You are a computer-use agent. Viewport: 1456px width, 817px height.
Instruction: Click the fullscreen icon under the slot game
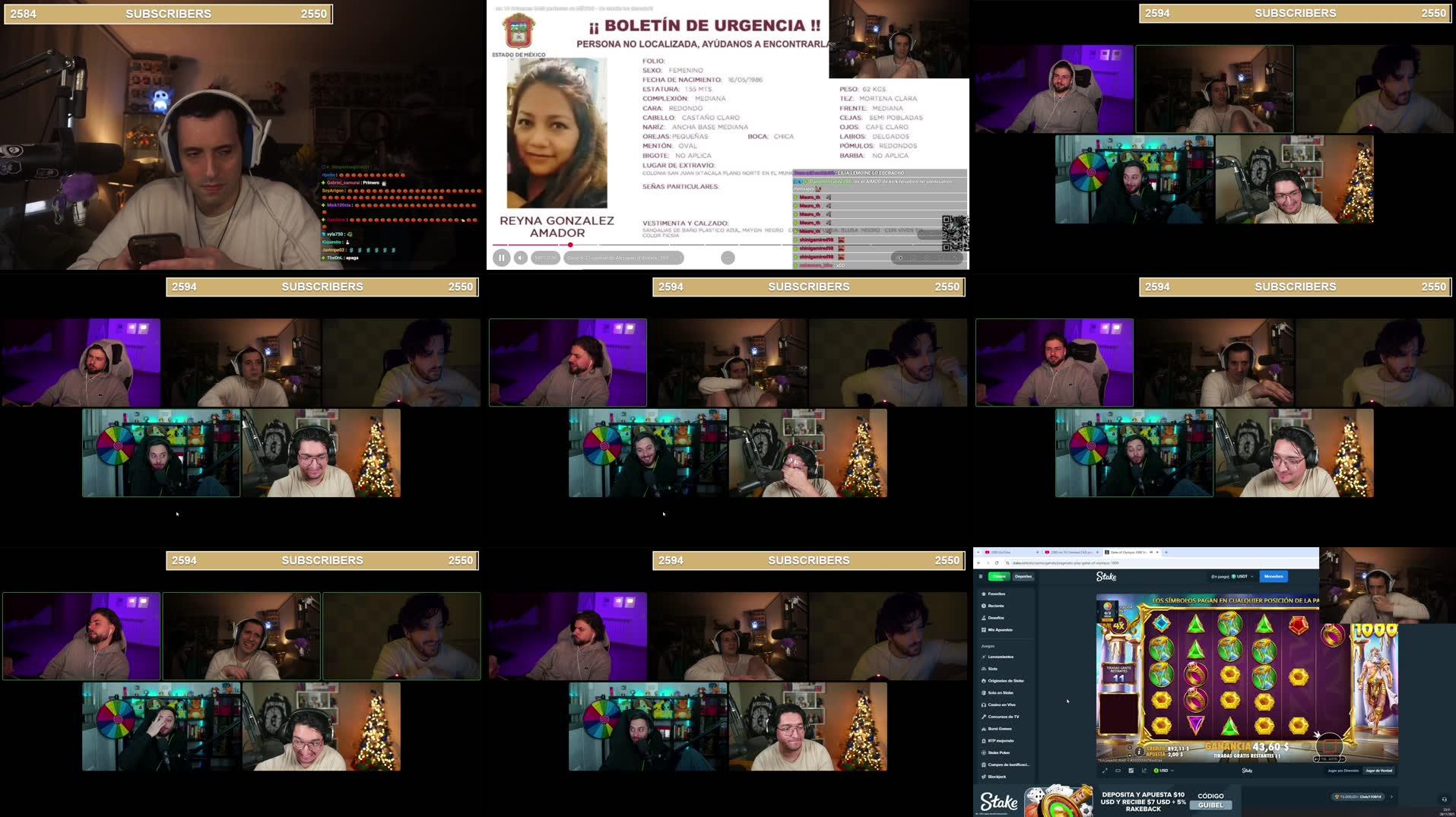[1105, 771]
